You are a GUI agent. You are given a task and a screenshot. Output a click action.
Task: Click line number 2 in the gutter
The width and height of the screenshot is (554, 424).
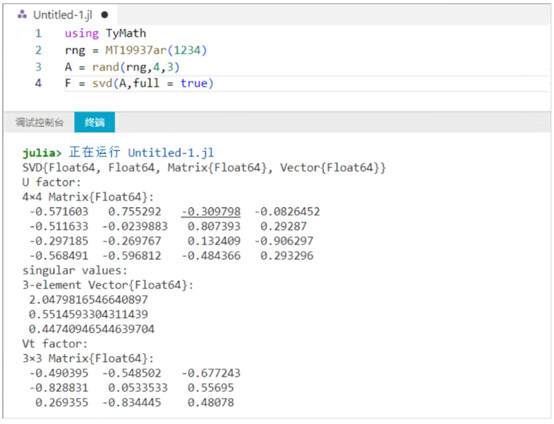[38, 50]
